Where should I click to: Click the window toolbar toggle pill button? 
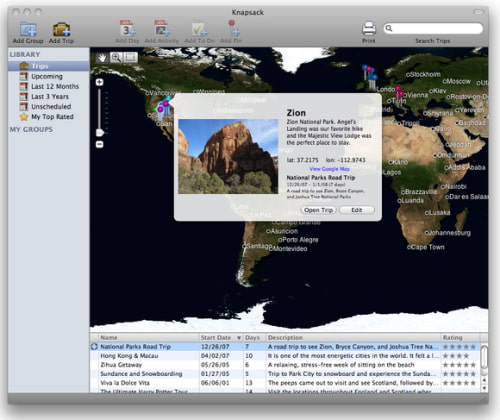(x=479, y=12)
